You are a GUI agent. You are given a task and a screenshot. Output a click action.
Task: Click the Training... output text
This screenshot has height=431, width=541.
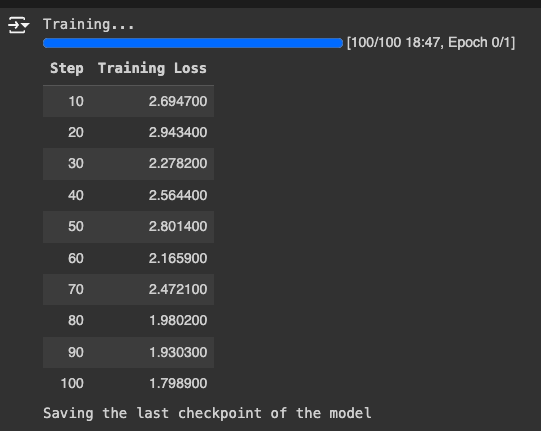click(88, 25)
